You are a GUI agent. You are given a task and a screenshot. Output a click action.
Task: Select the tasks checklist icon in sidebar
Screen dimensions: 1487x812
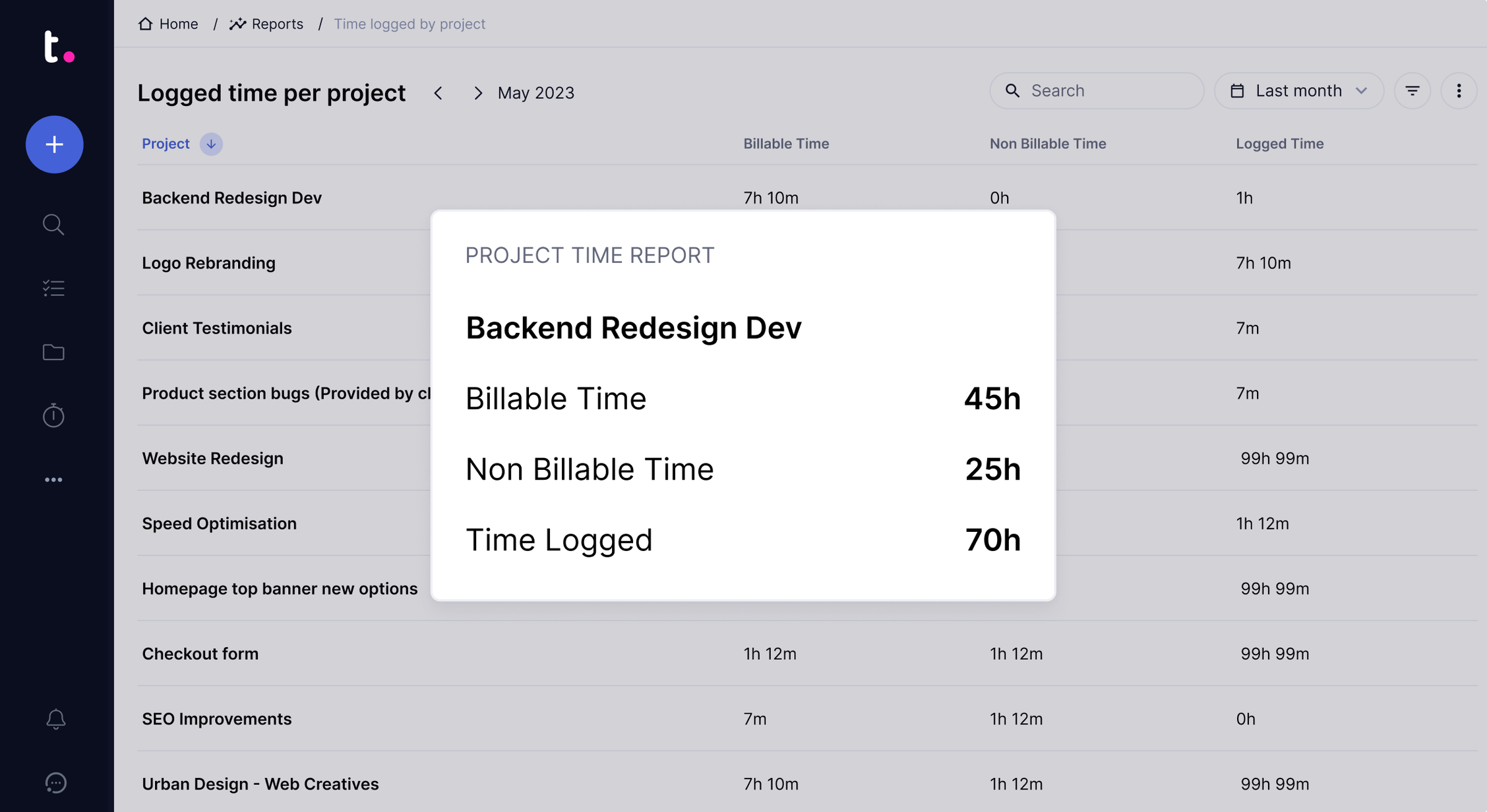(53, 287)
